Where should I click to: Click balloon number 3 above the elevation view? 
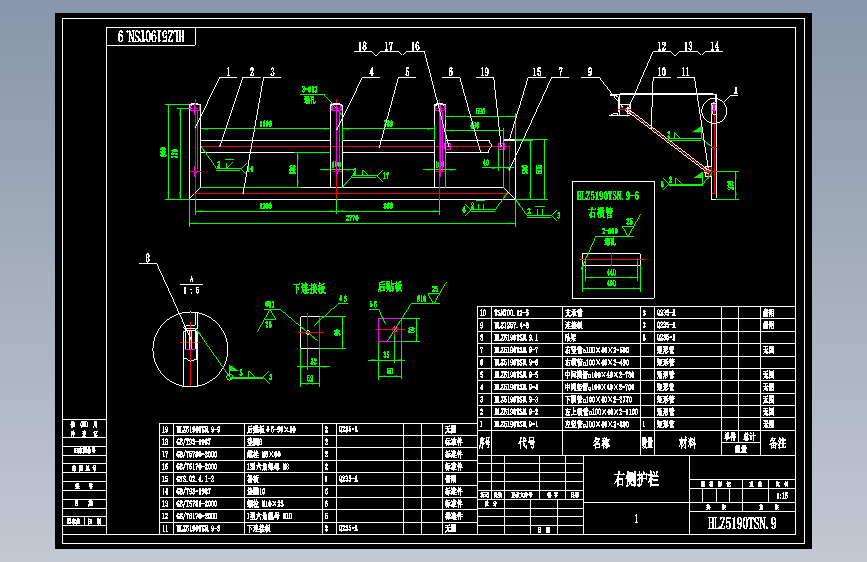coord(272,72)
